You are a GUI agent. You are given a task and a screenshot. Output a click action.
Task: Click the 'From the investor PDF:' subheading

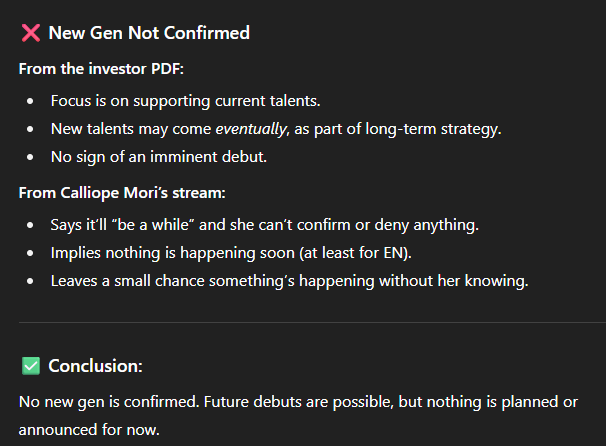point(101,69)
